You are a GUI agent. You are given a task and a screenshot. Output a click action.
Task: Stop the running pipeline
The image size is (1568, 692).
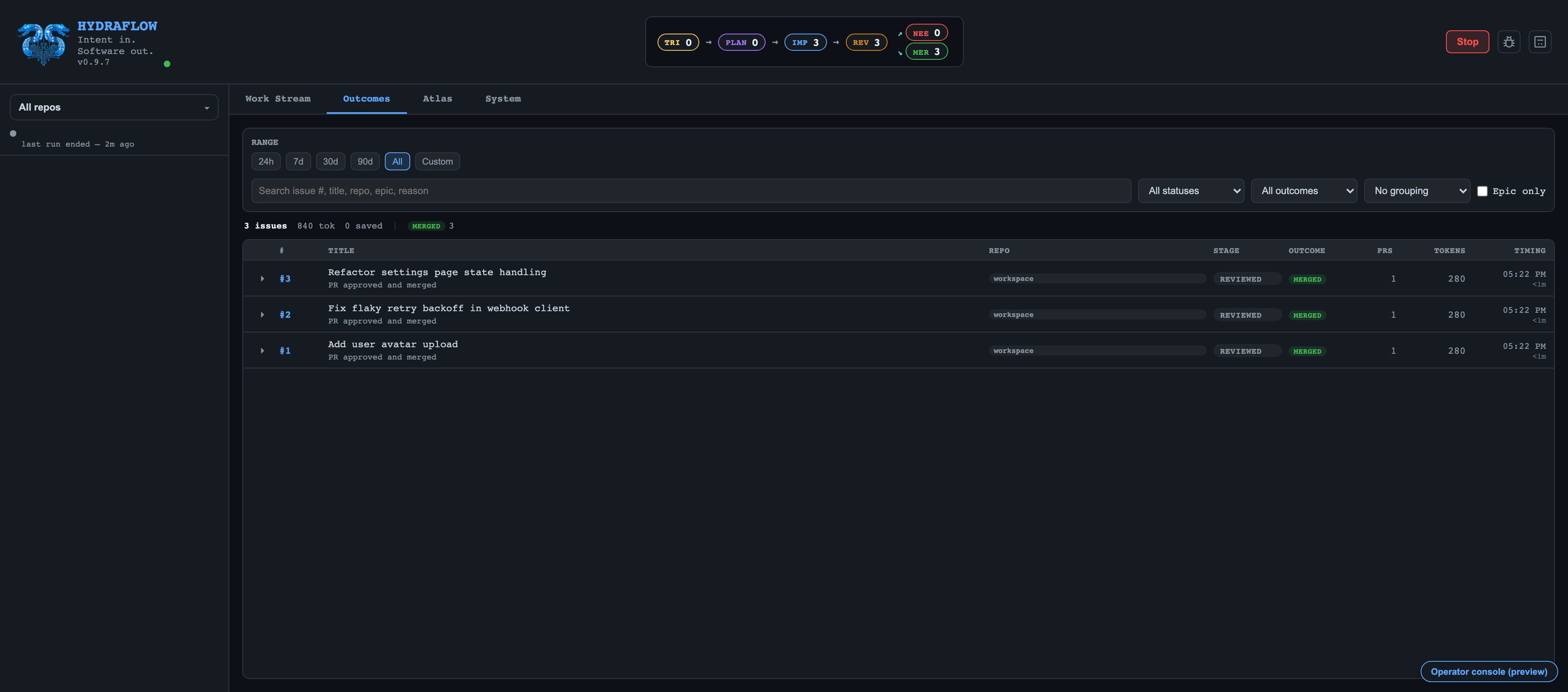tap(1467, 42)
